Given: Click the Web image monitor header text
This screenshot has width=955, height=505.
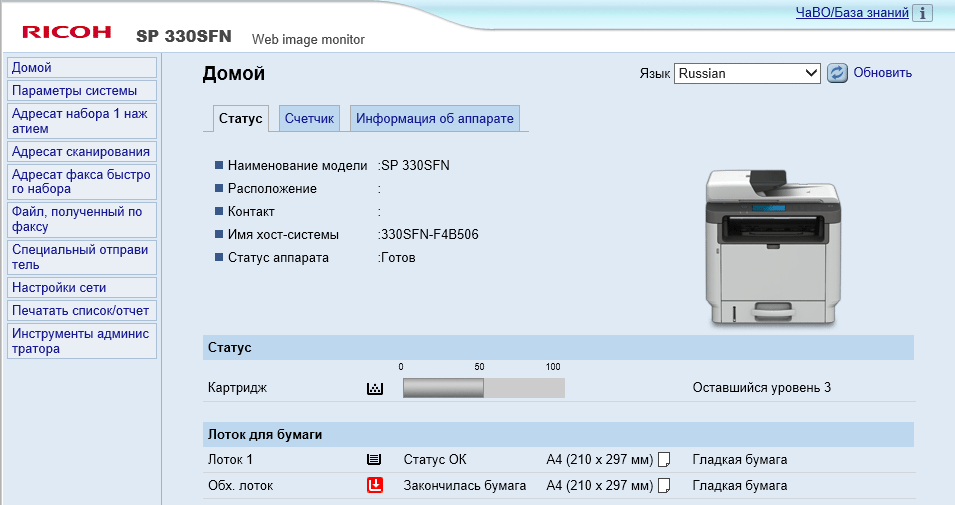Looking at the screenshot, I should pos(308,40).
